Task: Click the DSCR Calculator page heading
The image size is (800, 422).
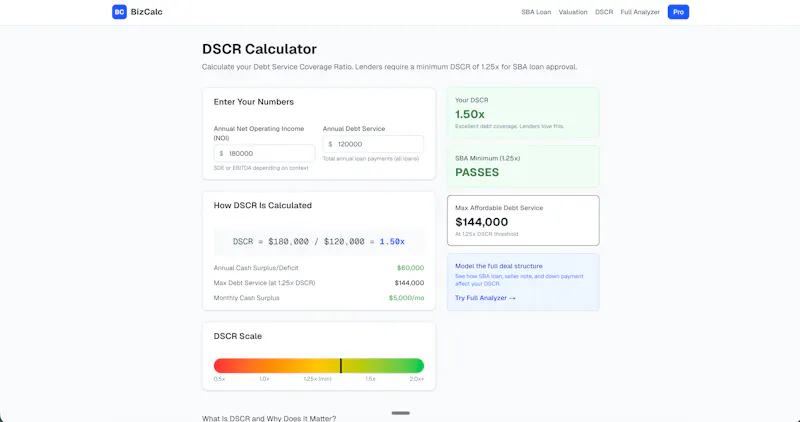Action: coord(259,49)
